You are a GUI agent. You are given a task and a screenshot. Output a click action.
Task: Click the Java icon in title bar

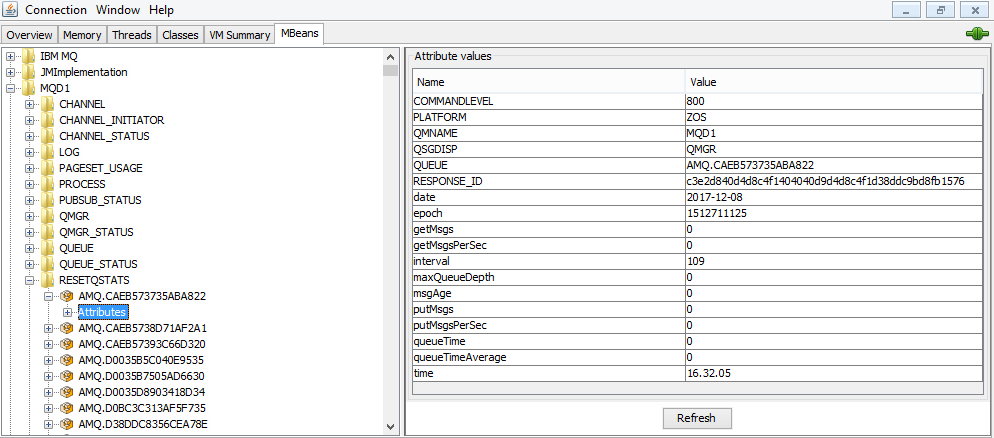pyautogui.click(x=10, y=9)
